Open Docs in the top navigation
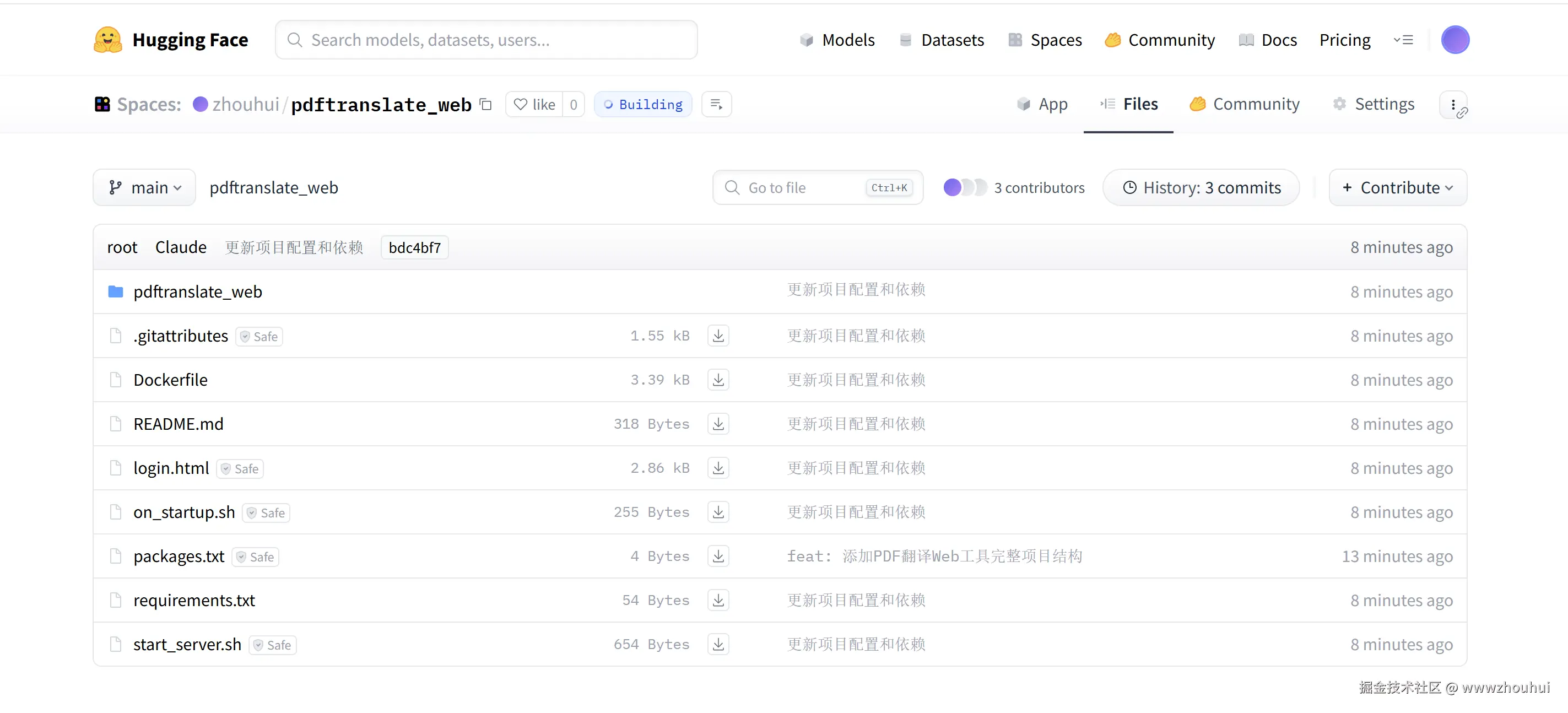Screen dimensions: 1568x713 click(1268, 40)
